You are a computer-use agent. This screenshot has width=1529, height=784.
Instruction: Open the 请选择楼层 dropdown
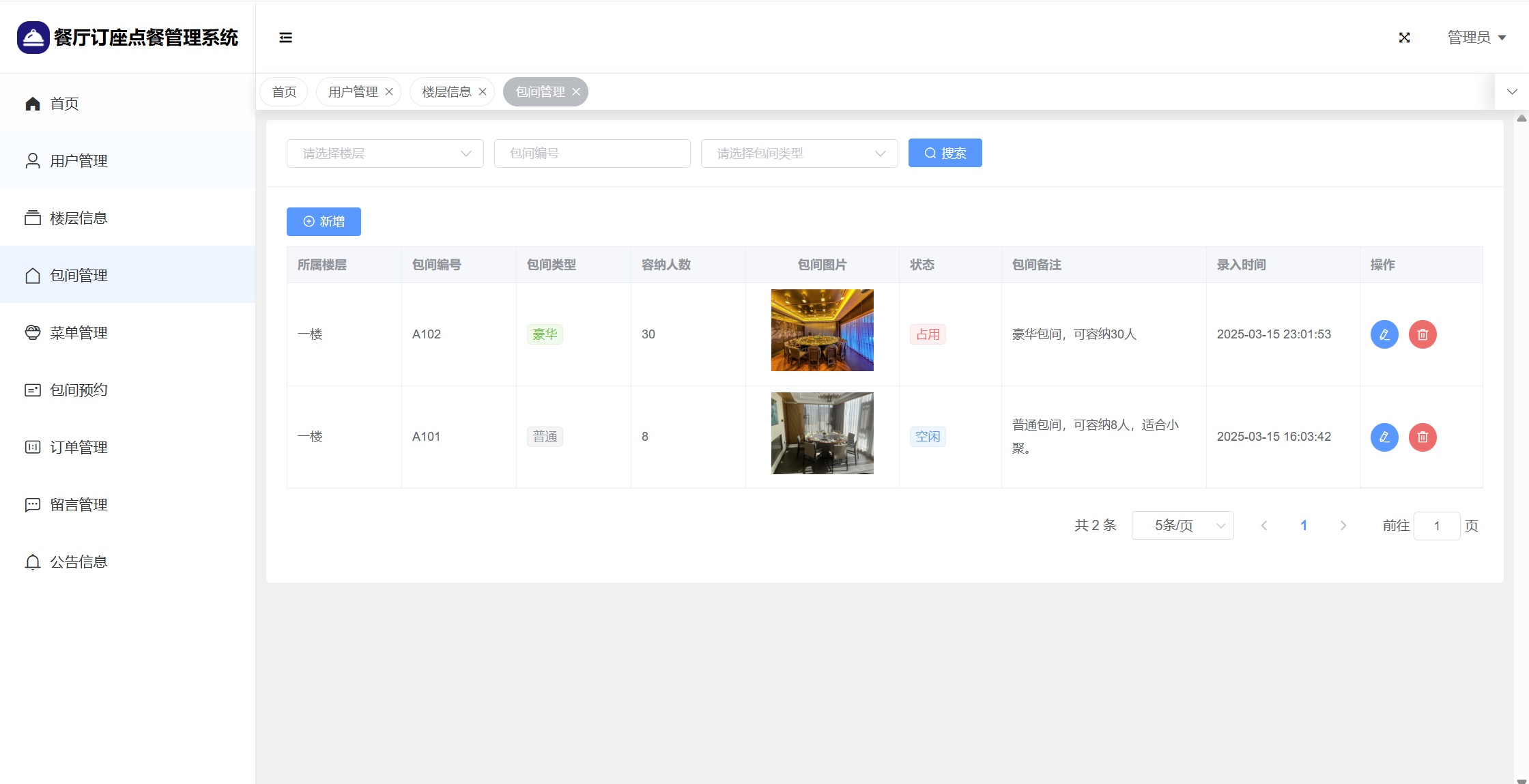coord(385,154)
